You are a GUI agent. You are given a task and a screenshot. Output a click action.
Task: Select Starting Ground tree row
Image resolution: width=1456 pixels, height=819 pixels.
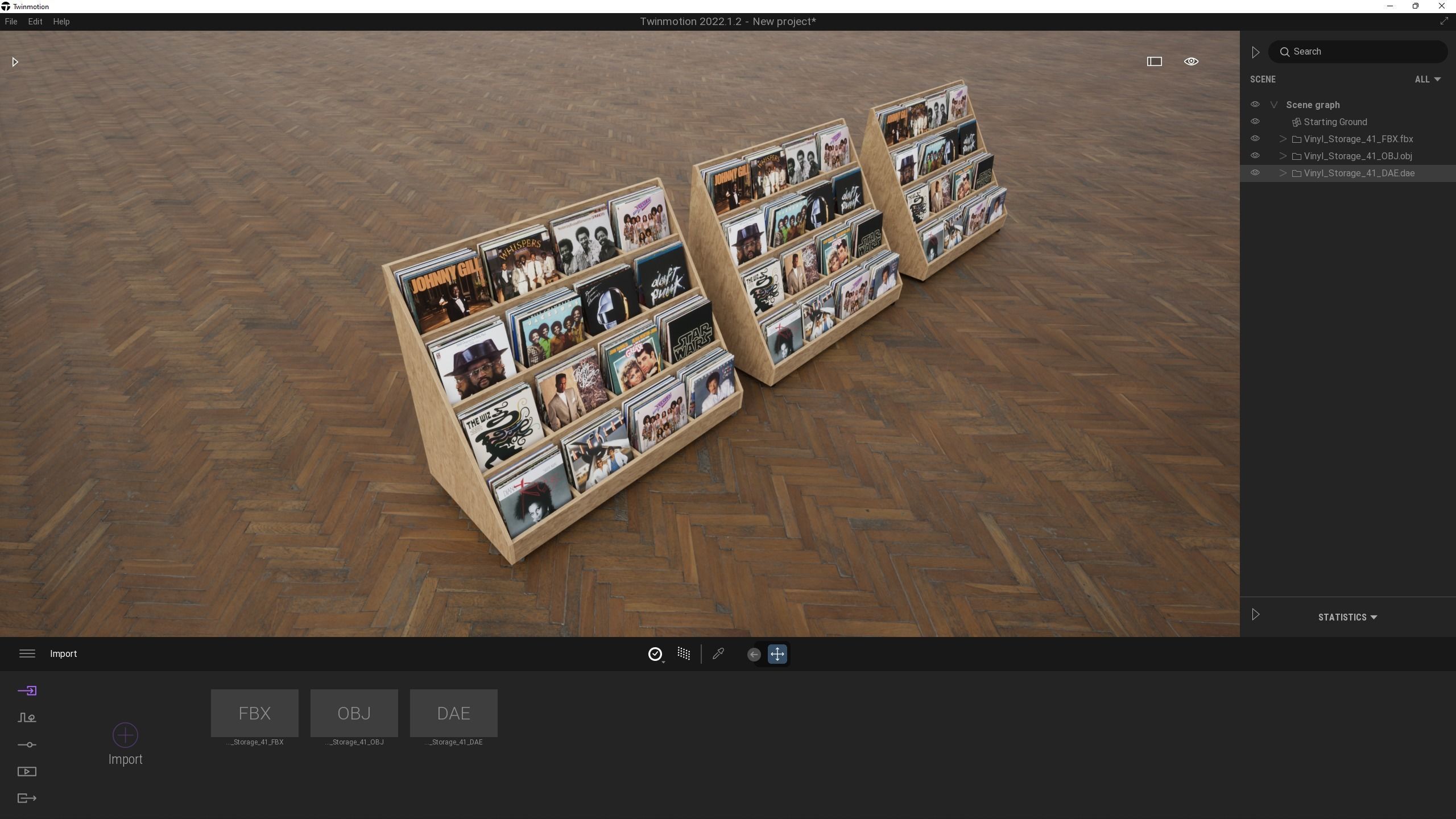(x=1347, y=122)
